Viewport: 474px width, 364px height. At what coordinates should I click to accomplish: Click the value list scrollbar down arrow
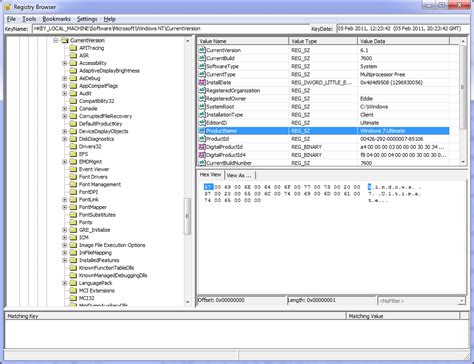(463, 162)
